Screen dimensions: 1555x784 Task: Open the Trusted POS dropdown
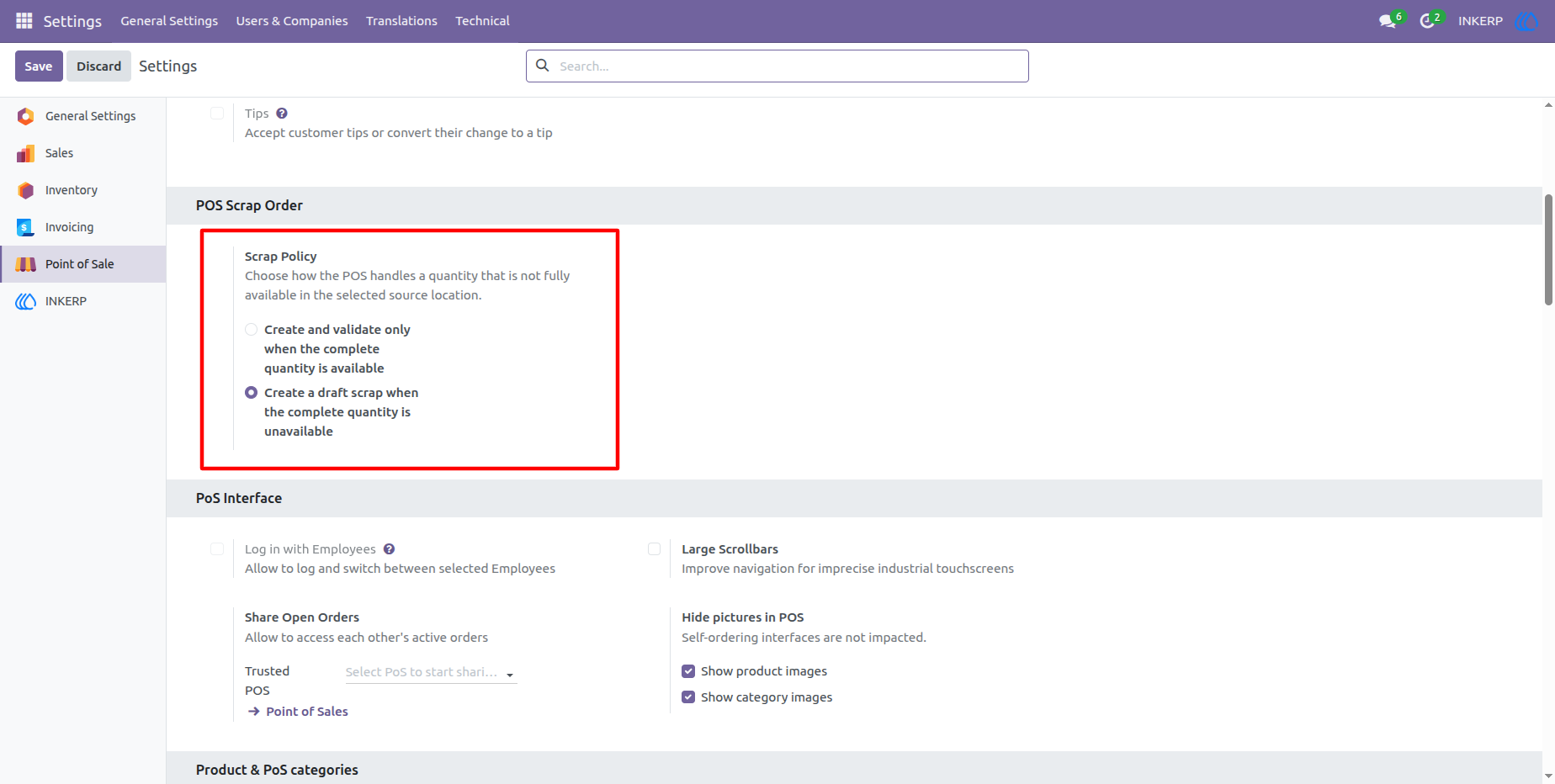coord(431,672)
